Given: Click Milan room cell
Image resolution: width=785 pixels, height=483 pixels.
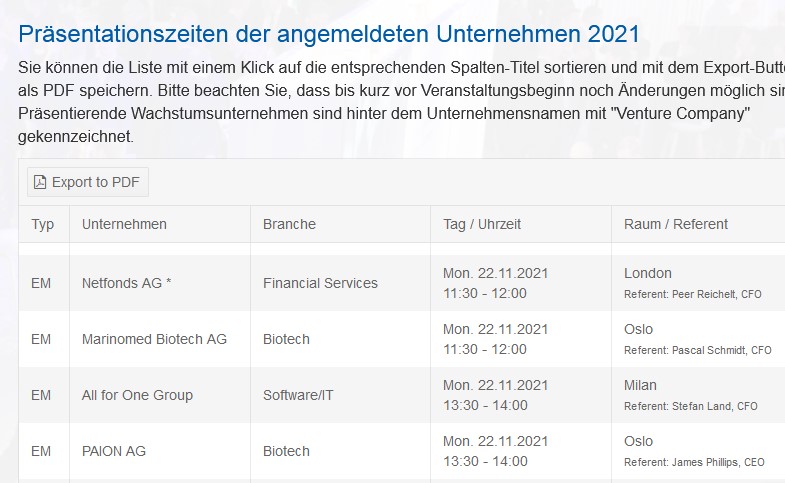Looking at the screenshot, I should [x=640, y=385].
